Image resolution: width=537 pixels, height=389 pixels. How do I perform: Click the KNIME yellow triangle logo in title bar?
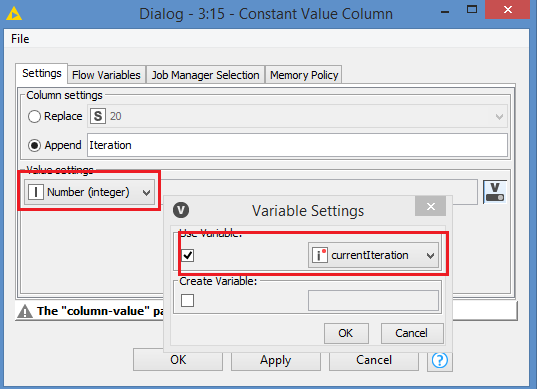pyautogui.click(x=14, y=14)
